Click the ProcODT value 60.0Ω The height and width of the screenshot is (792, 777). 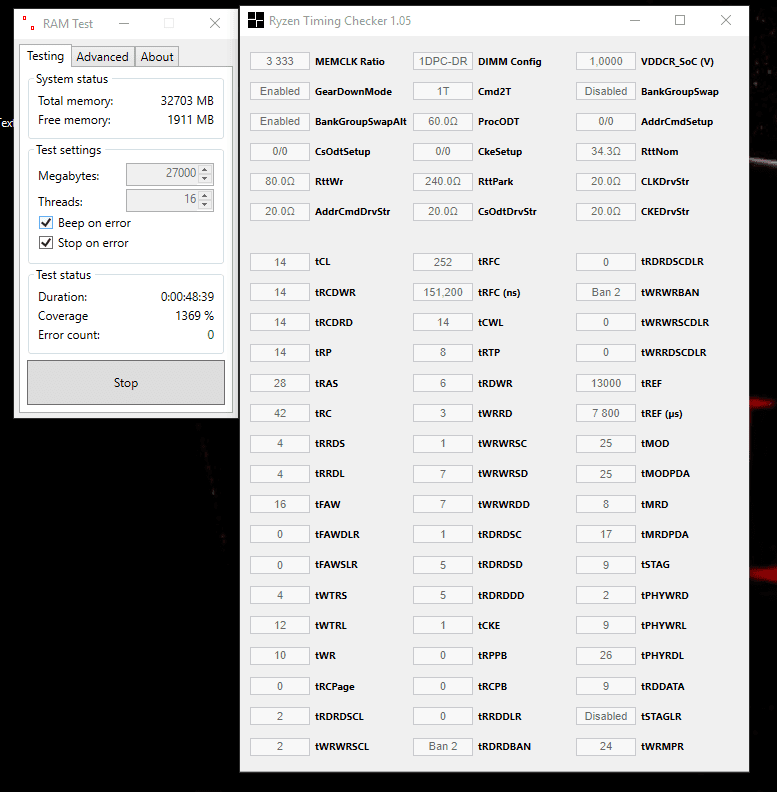pyautogui.click(x=443, y=121)
